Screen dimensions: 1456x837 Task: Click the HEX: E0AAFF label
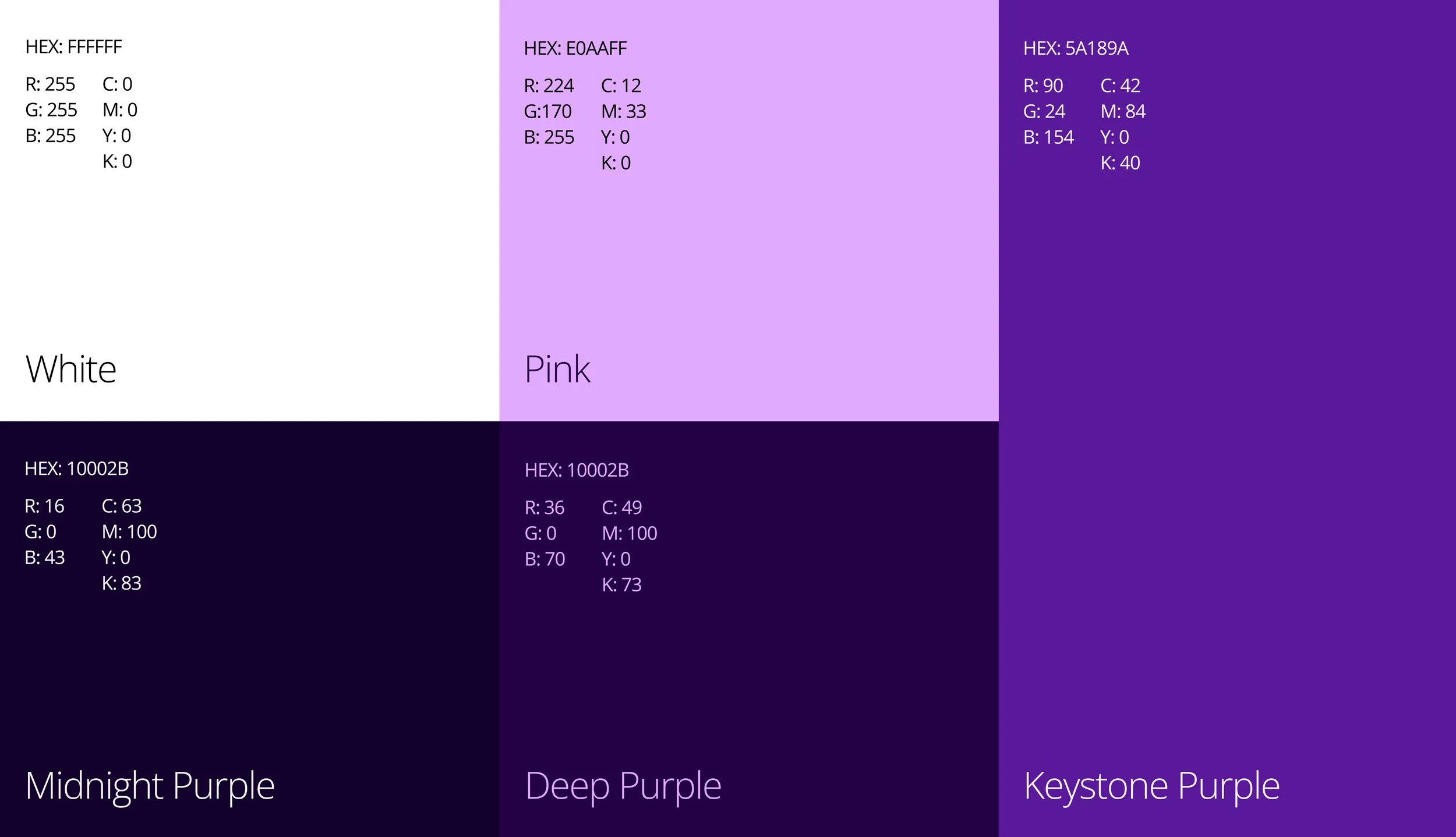point(575,48)
